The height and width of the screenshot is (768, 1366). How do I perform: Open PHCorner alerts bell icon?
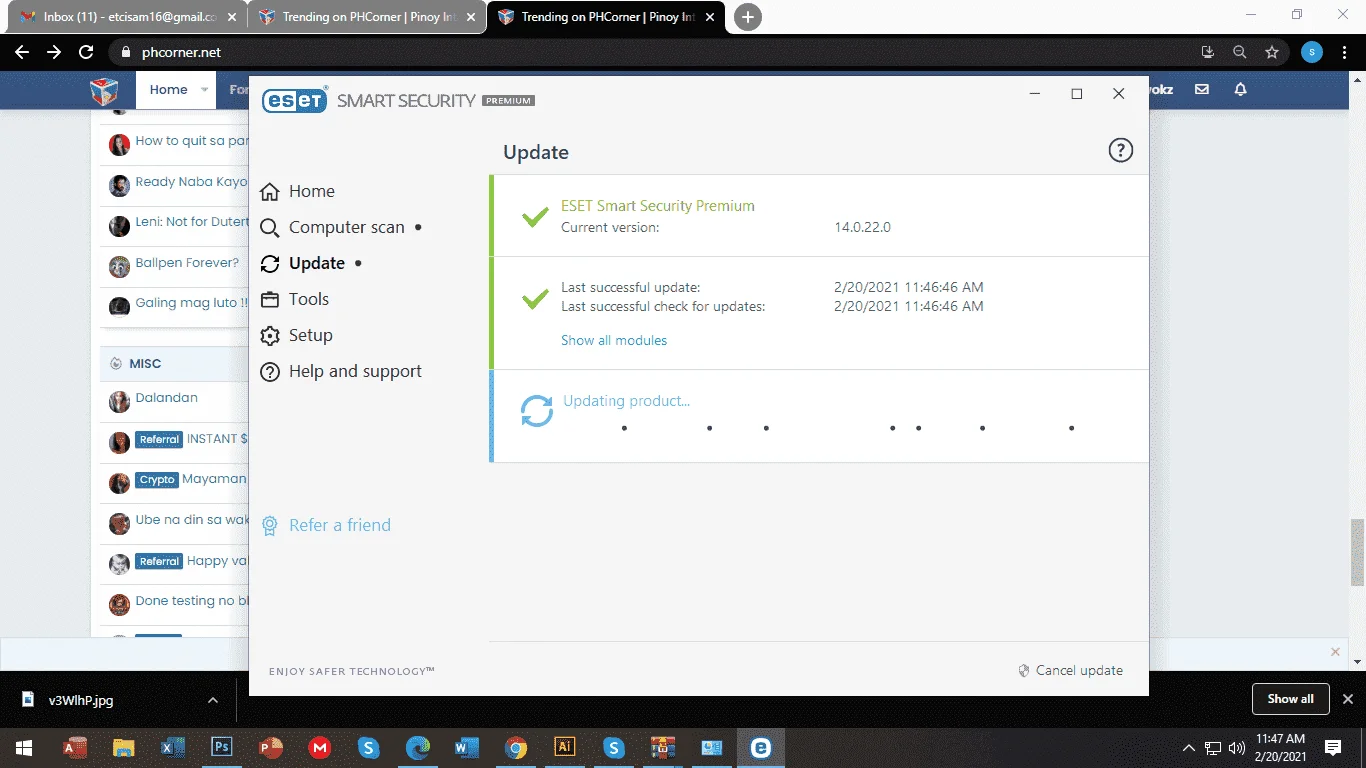point(1240,89)
